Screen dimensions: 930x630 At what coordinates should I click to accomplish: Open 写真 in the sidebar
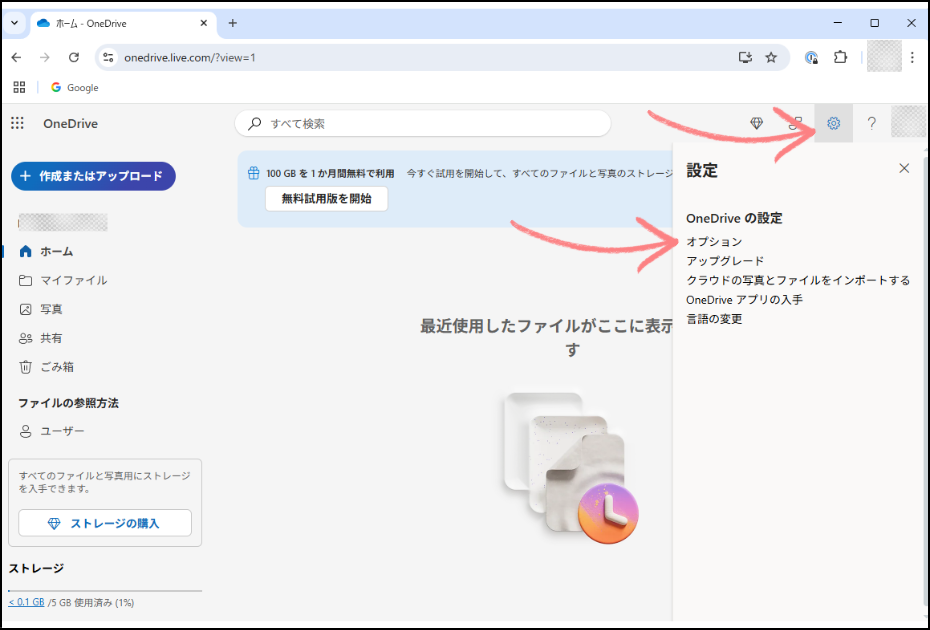click(41, 309)
